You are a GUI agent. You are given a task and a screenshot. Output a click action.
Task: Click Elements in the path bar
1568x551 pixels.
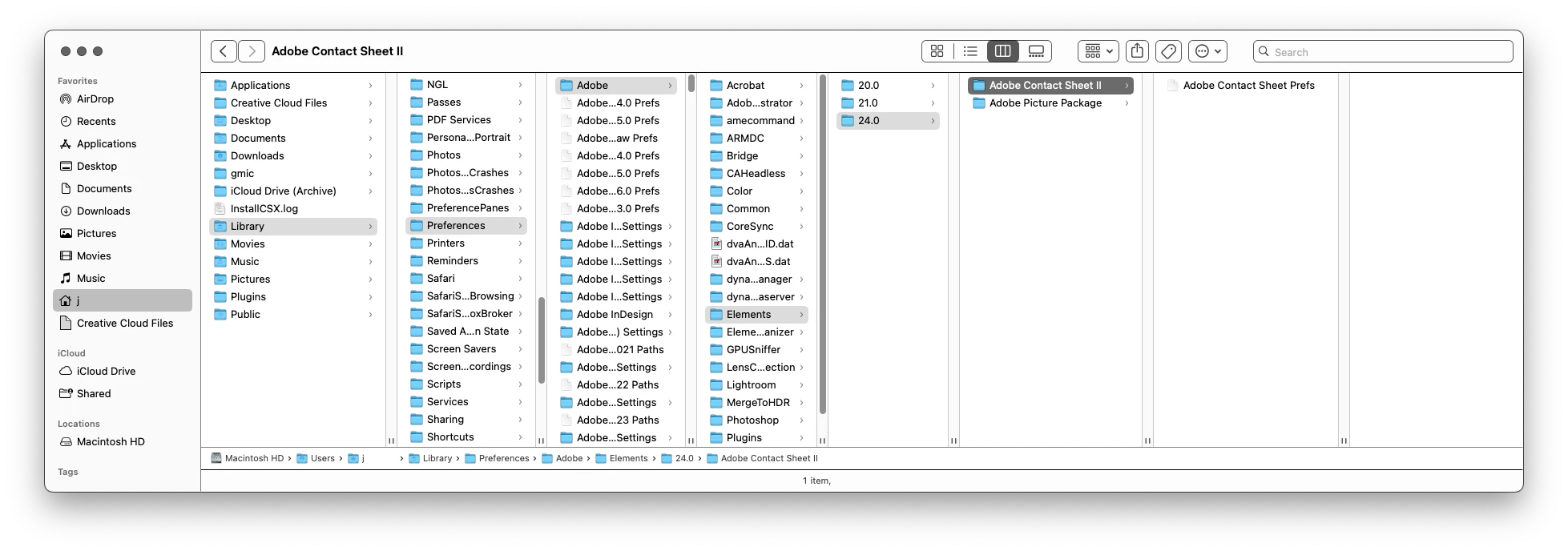[x=622, y=459]
